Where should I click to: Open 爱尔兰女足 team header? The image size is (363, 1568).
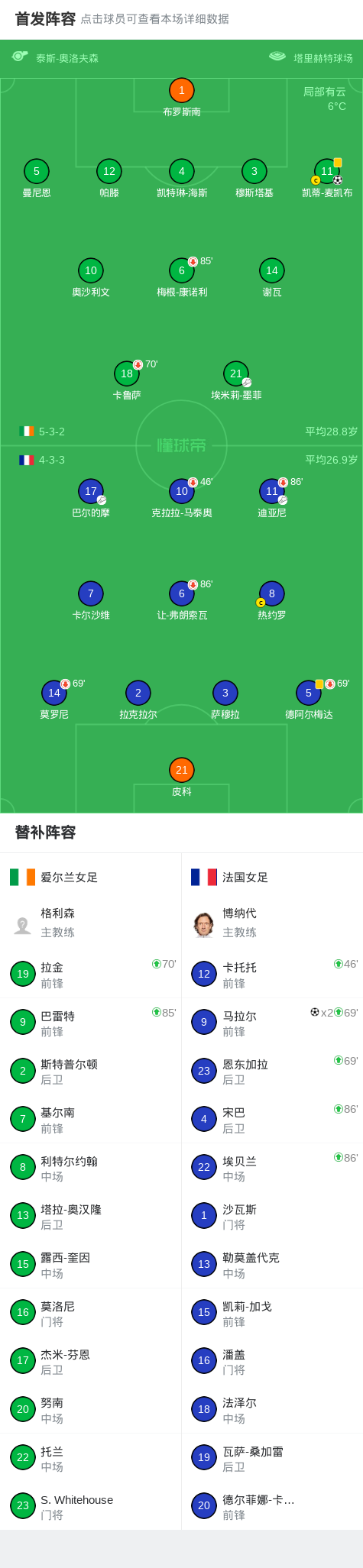[x=90, y=877]
